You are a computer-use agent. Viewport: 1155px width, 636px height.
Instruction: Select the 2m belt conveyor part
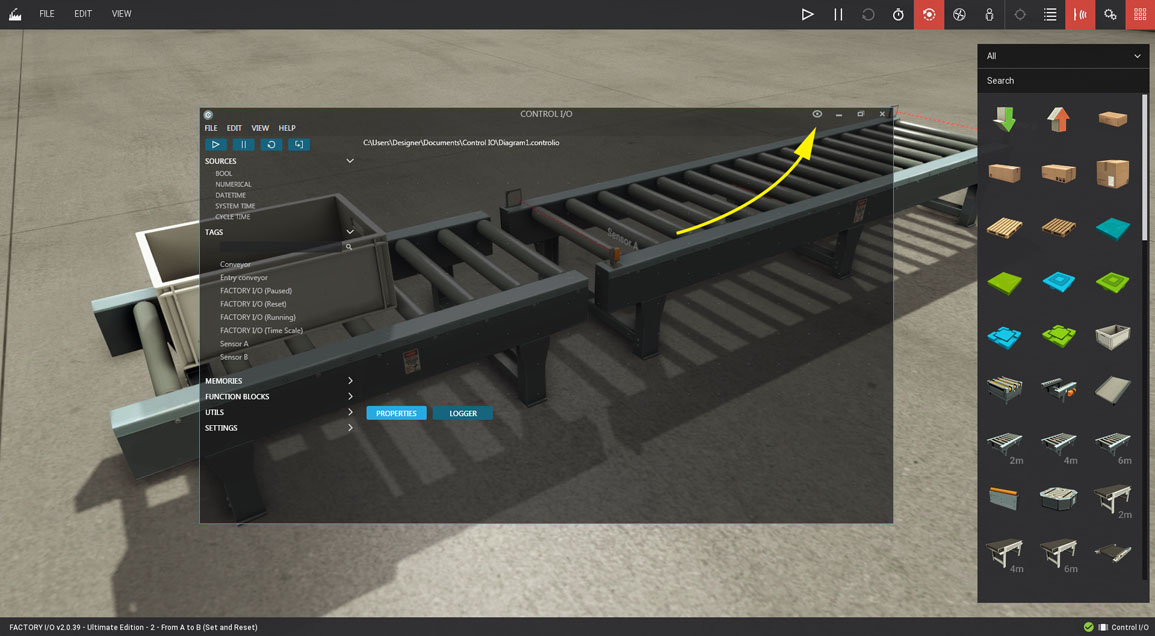click(x=1113, y=501)
